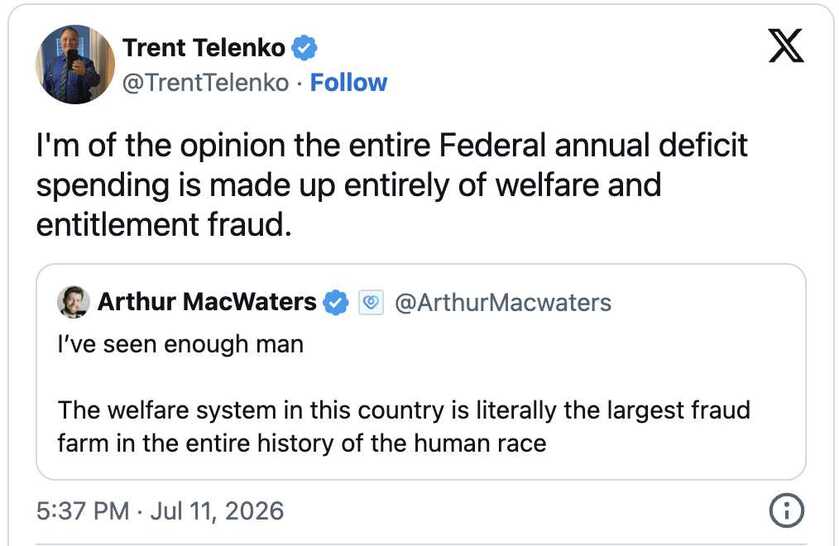Click the affiliate badge beside Arthur MacWaters
Screen dimensions: 839x546
(371, 302)
